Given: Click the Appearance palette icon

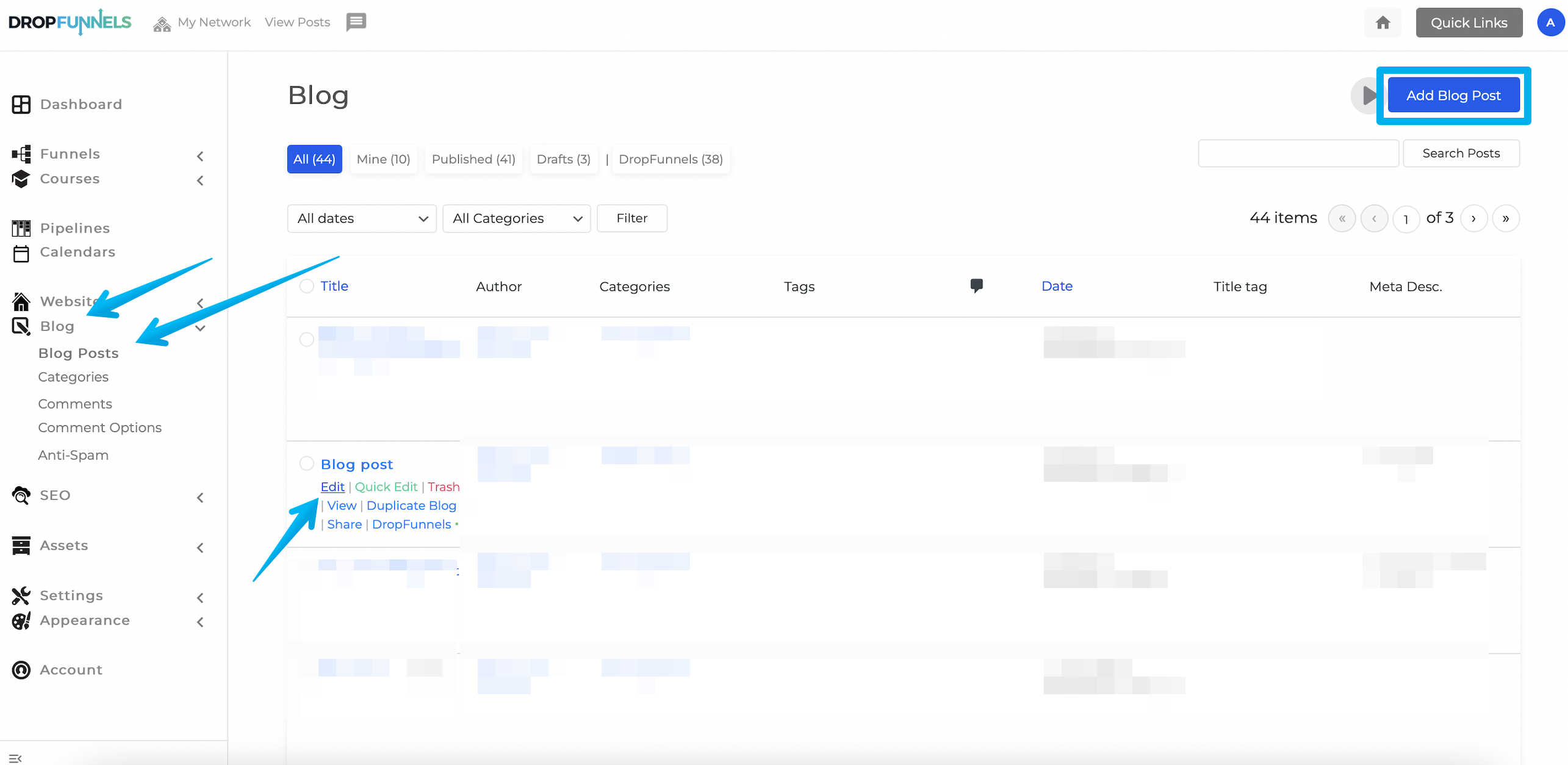Looking at the screenshot, I should pyautogui.click(x=21, y=620).
